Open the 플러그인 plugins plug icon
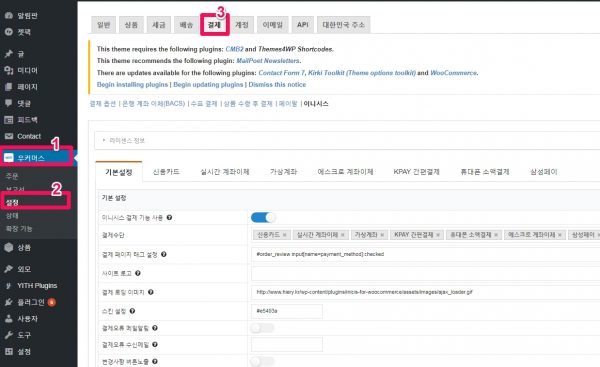The width and height of the screenshot is (600, 367). 8,302
